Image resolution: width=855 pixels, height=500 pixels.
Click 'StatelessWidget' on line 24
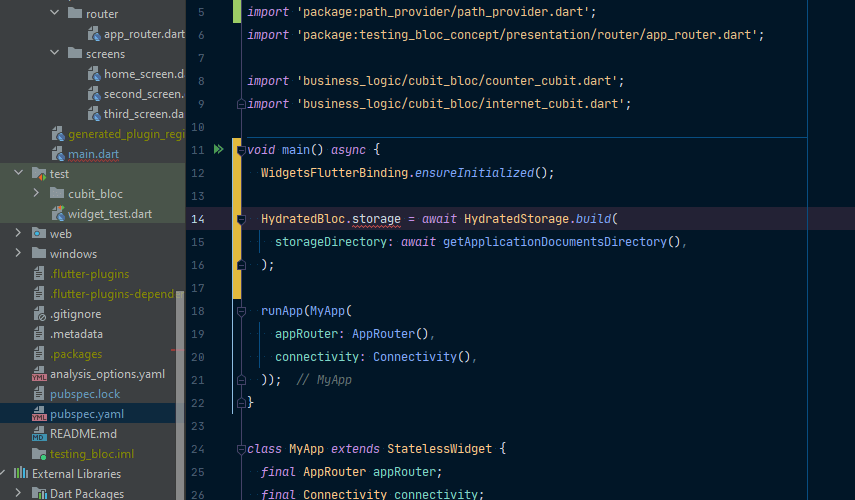pos(439,449)
